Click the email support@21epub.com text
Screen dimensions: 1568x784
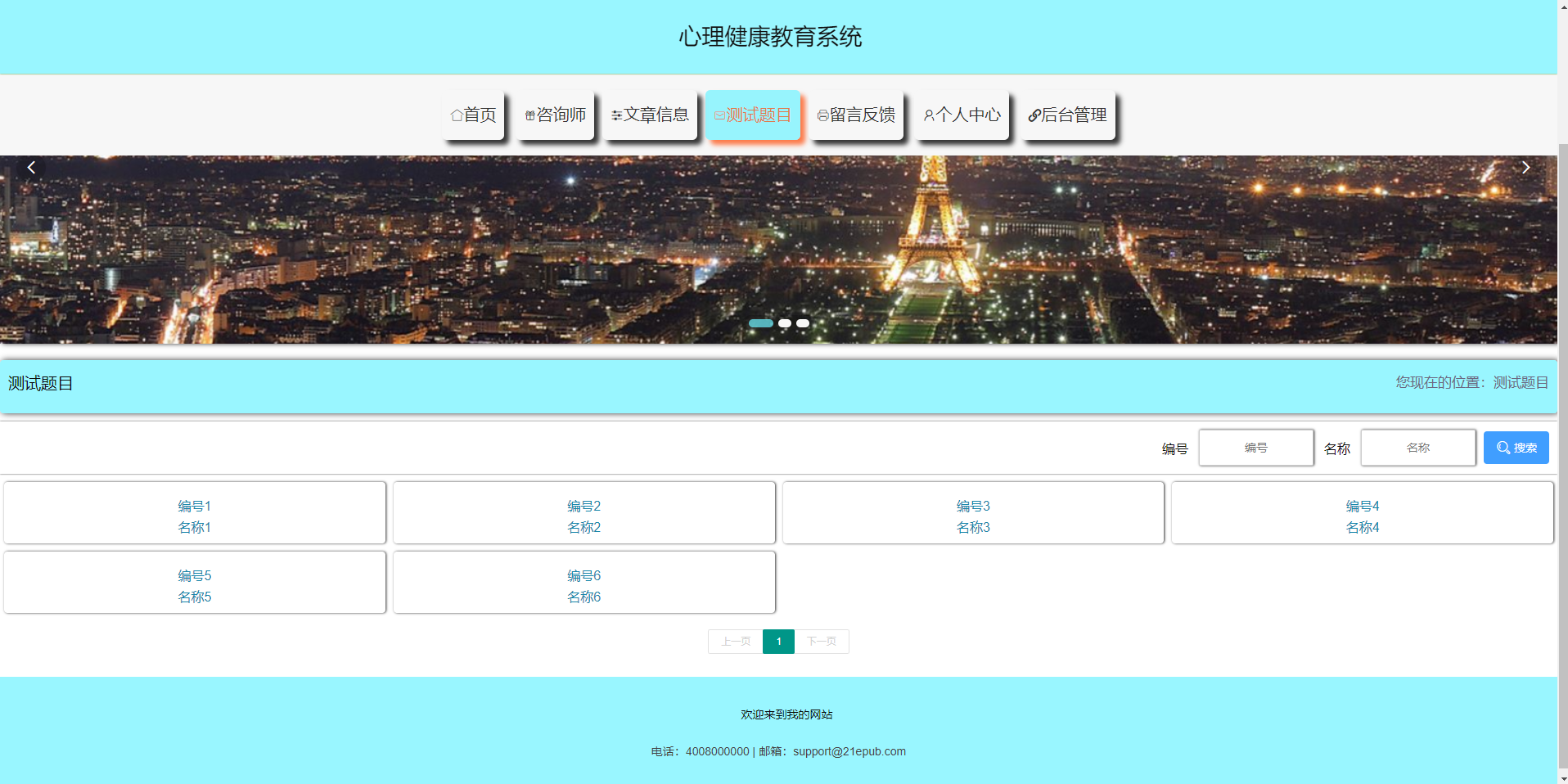pyautogui.click(x=849, y=751)
